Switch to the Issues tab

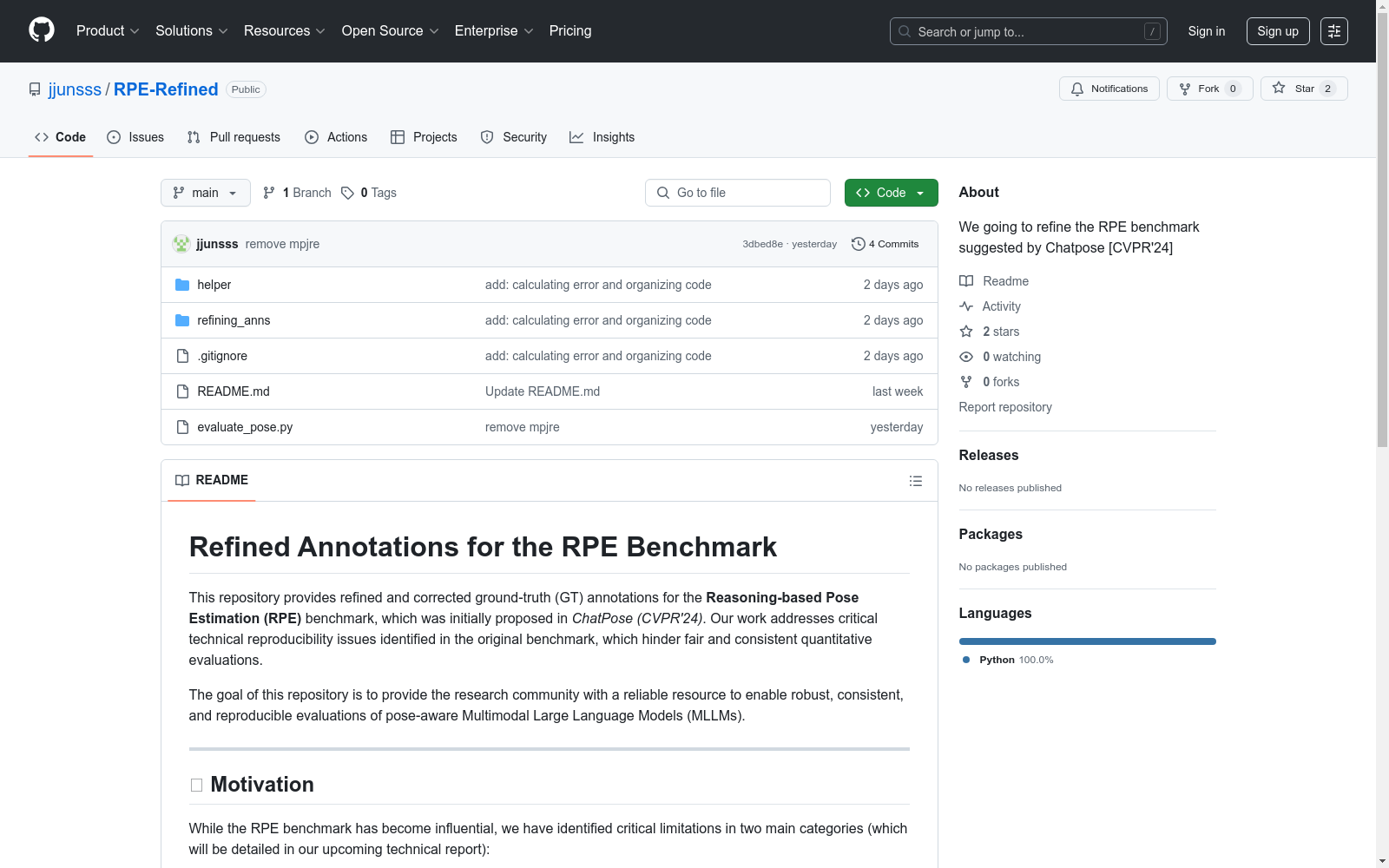click(x=135, y=137)
